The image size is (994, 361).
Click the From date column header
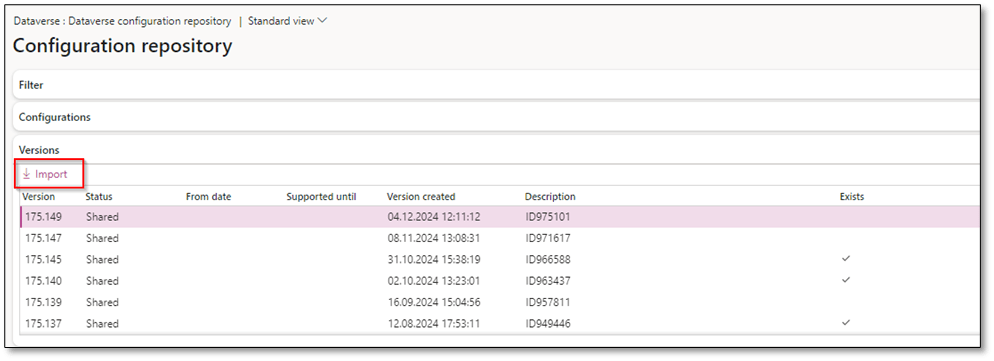tap(209, 197)
